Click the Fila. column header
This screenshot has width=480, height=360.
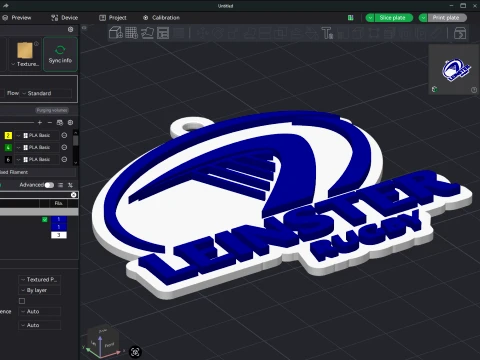(59, 203)
